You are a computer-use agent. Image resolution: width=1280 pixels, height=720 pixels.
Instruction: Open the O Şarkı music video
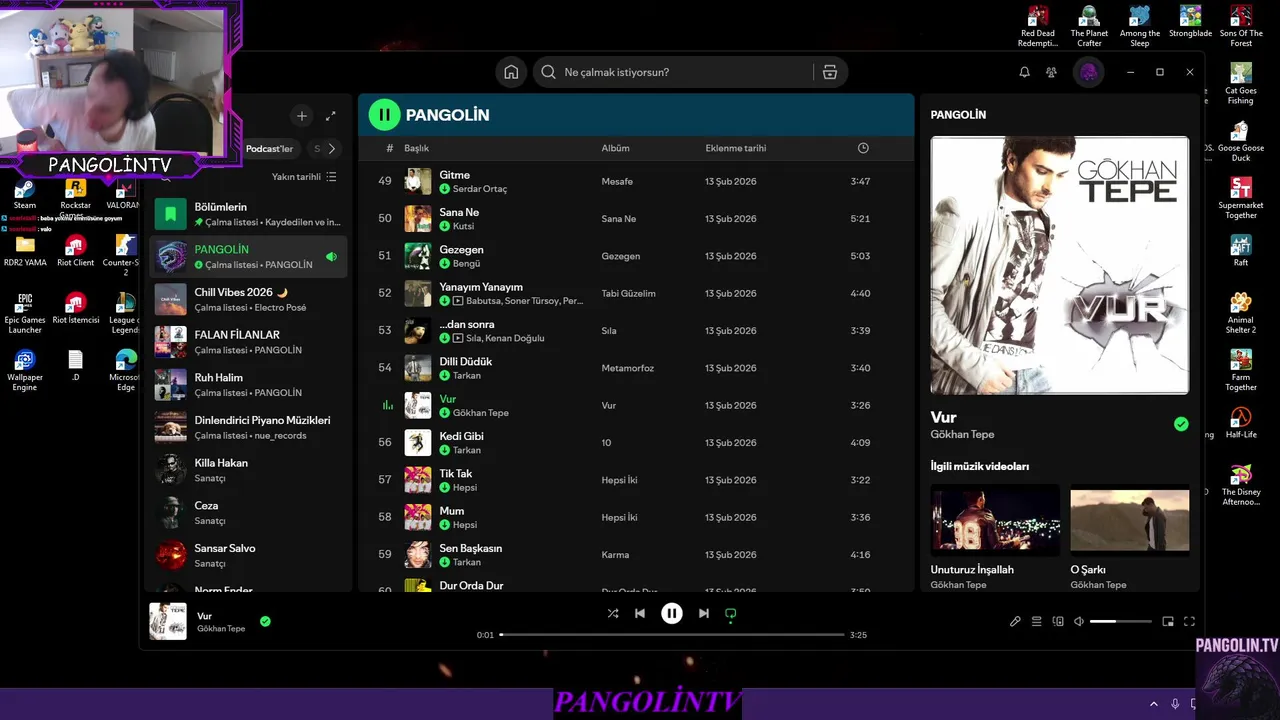point(1130,520)
